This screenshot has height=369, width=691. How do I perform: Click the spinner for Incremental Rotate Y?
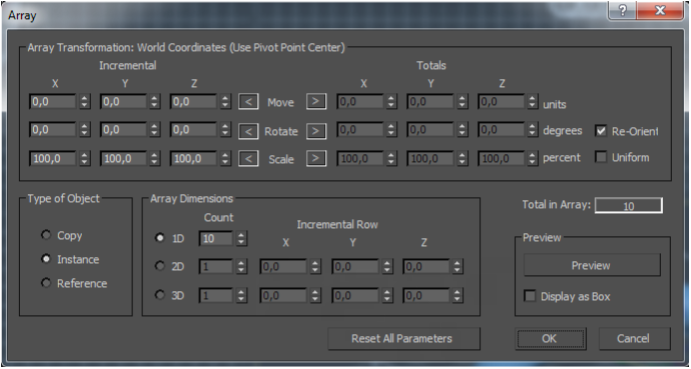154,130
